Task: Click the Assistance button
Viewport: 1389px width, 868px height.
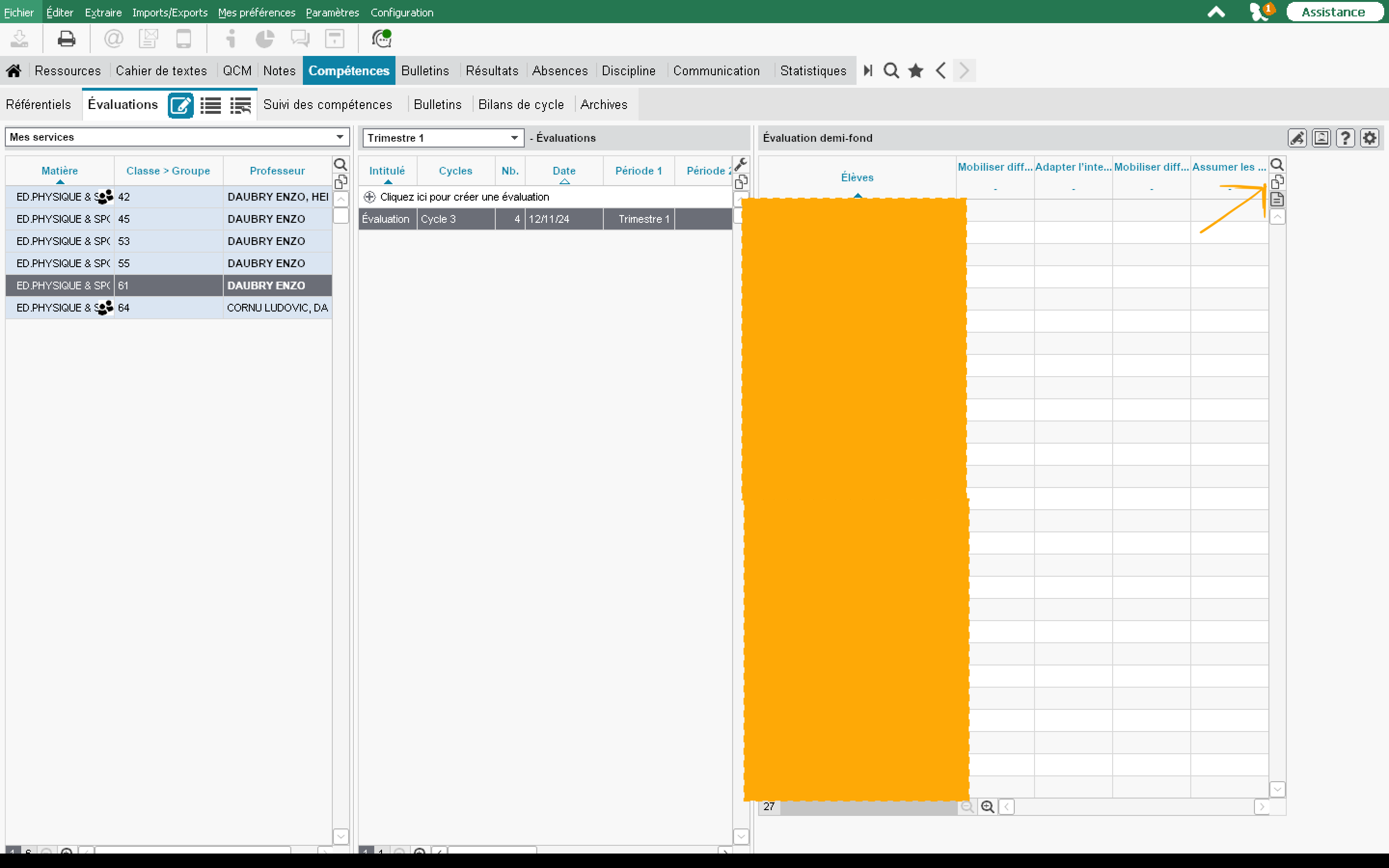Action: (1334, 12)
